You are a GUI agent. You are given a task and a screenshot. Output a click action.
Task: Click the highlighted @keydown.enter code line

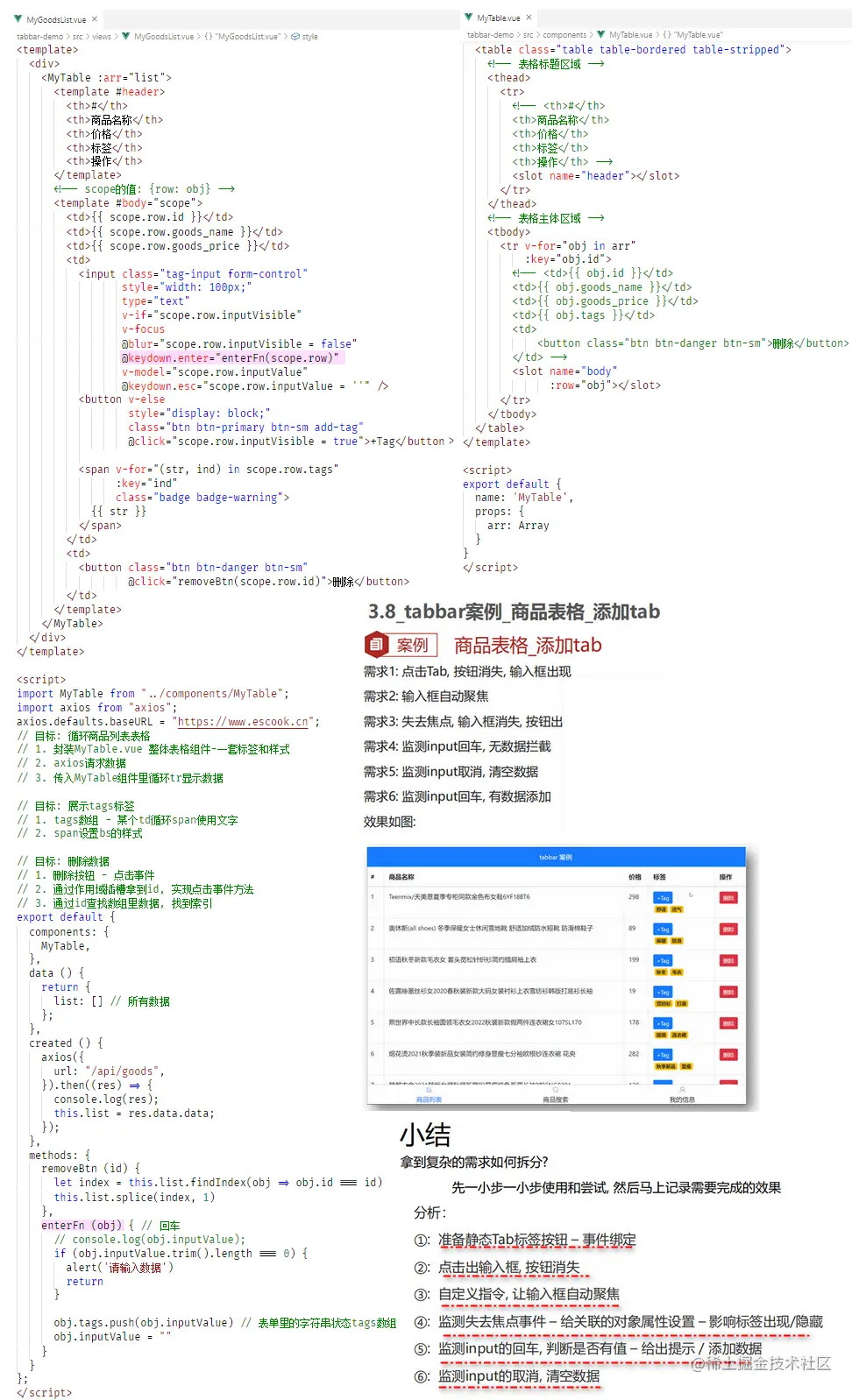tap(232, 358)
